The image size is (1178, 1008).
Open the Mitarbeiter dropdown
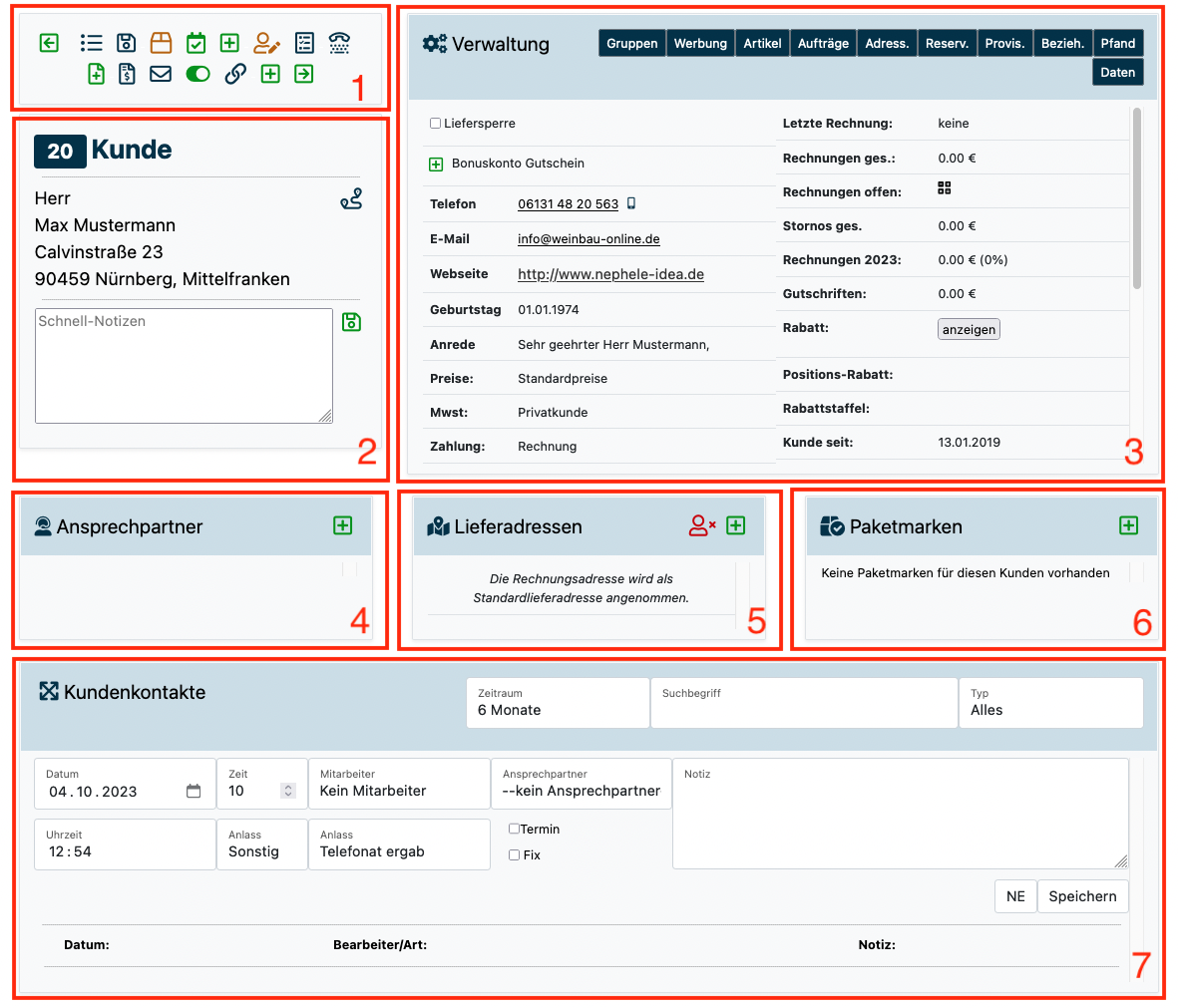399,784
